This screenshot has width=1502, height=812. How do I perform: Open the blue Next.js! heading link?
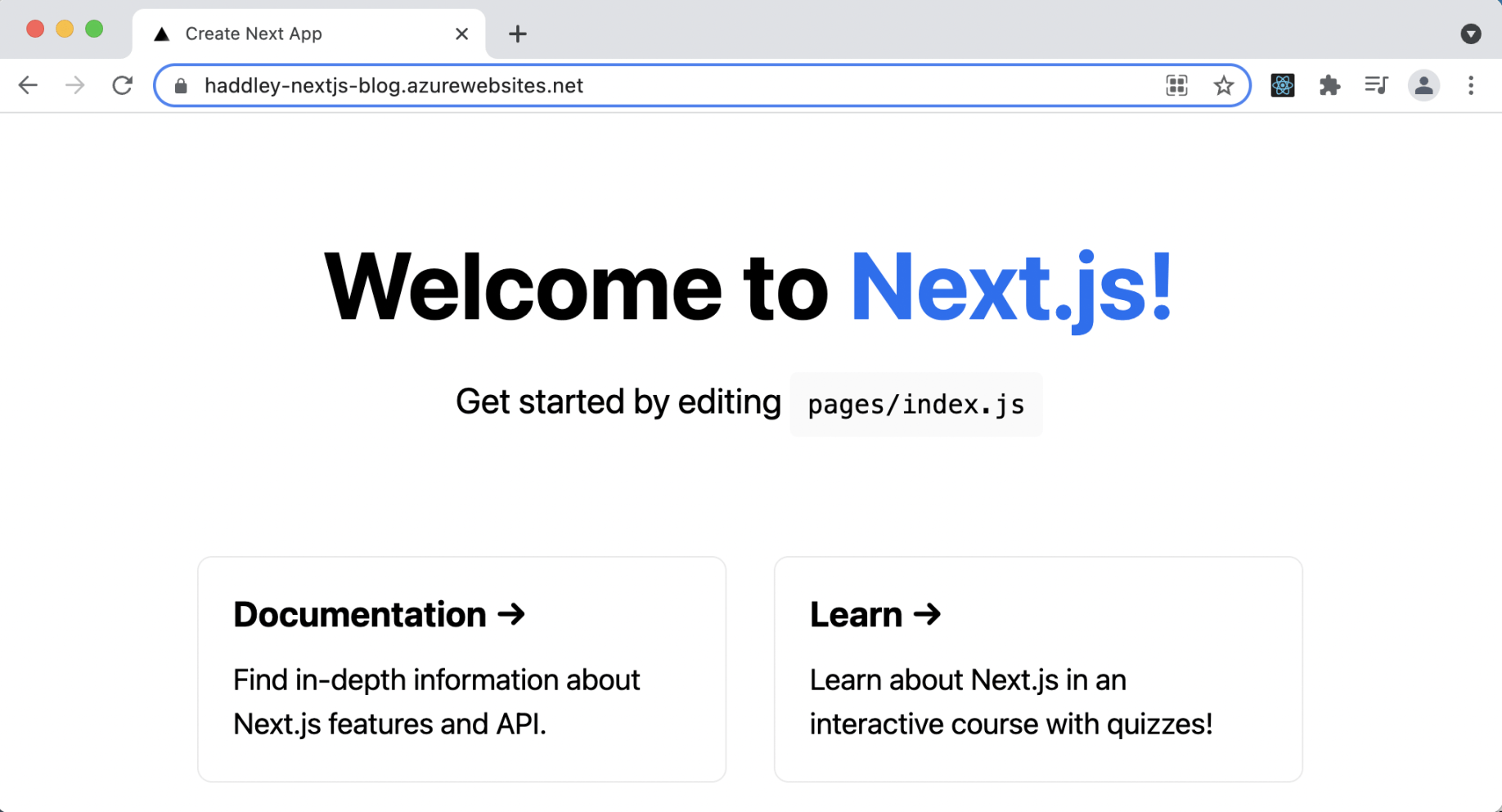pyautogui.click(x=1011, y=287)
